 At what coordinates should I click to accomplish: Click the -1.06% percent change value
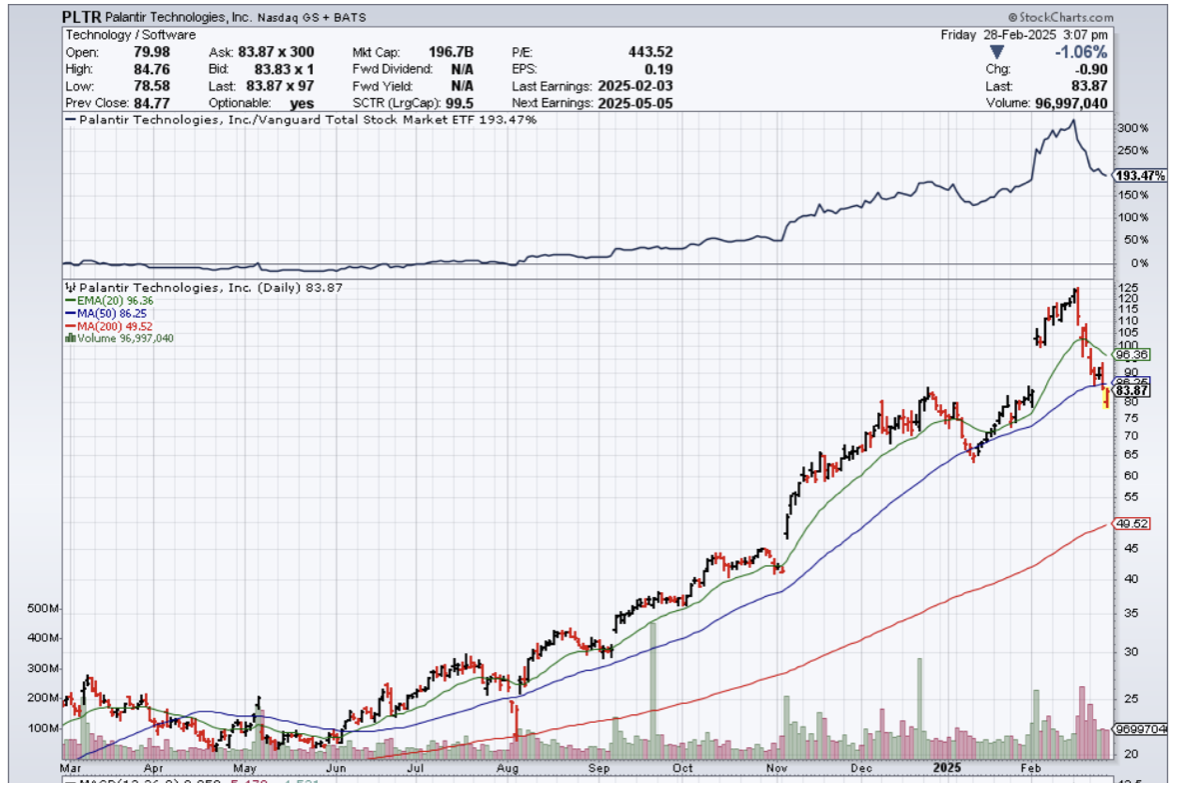tap(1081, 52)
